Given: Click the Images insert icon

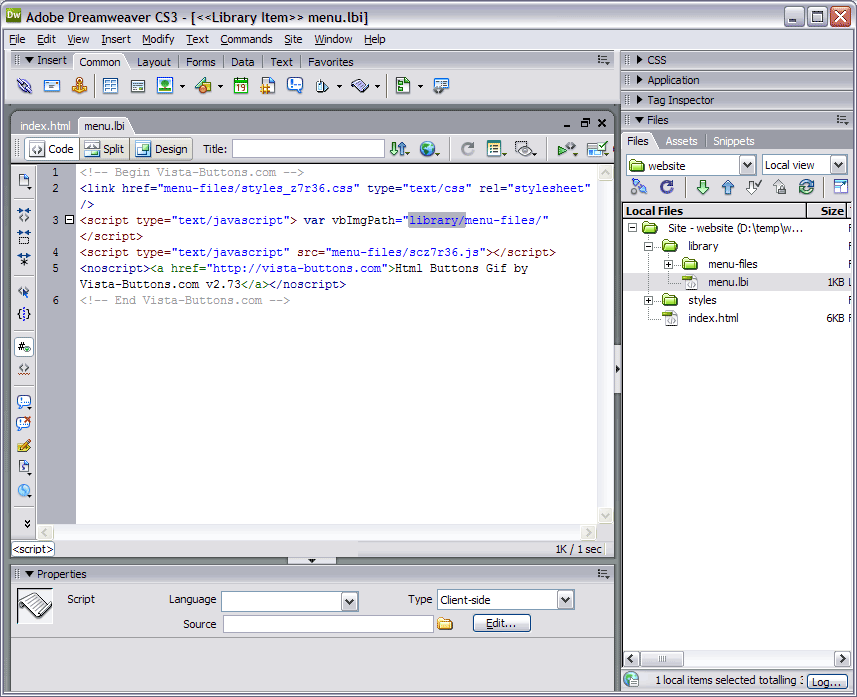Looking at the screenshot, I should (165, 86).
